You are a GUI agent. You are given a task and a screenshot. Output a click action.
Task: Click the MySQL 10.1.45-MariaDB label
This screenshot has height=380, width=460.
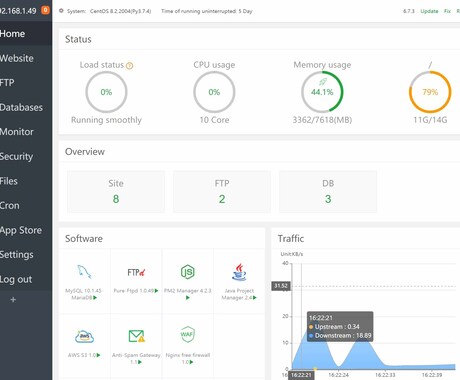[84, 294]
